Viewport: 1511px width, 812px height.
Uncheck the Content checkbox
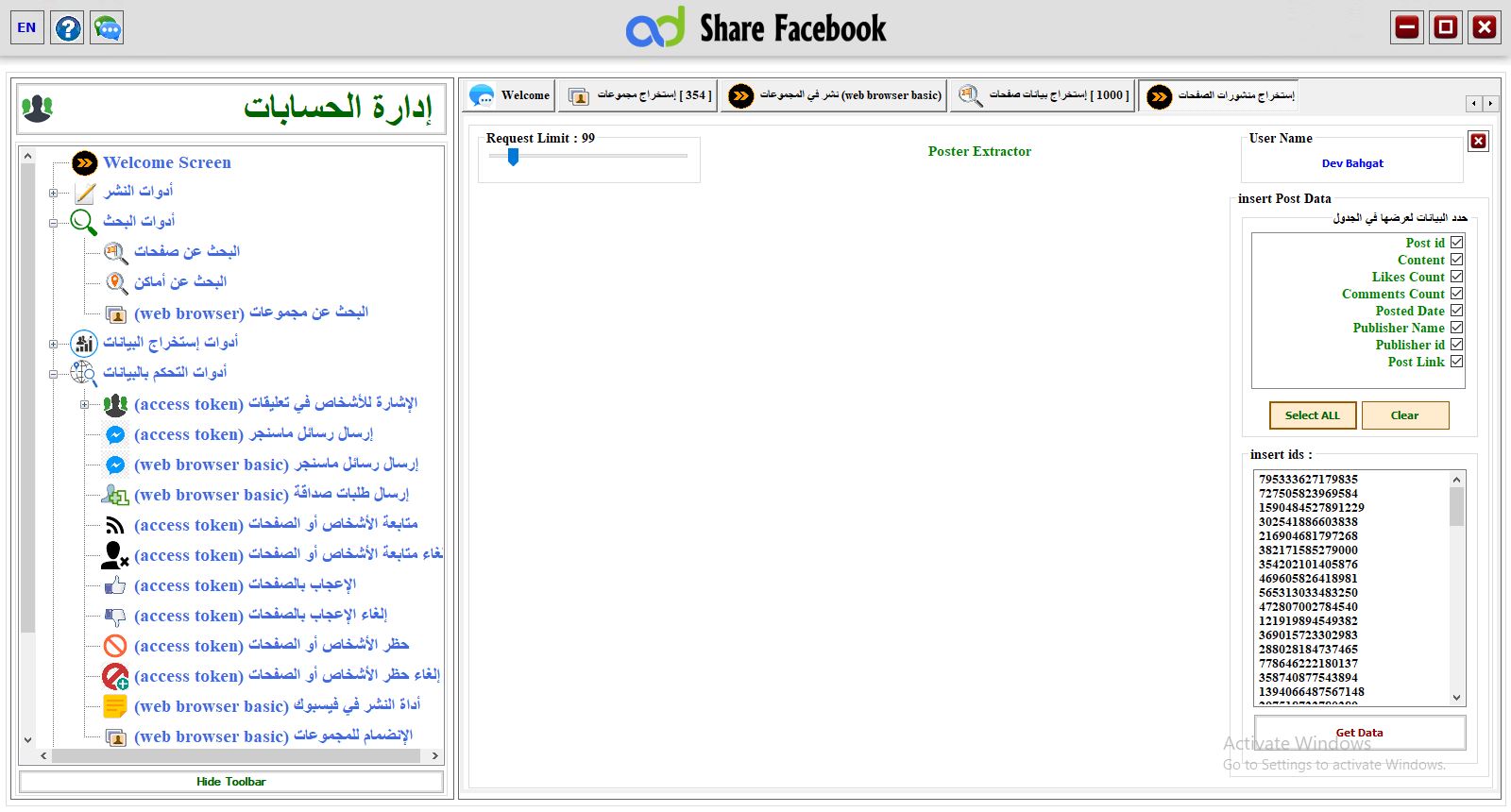1457,260
